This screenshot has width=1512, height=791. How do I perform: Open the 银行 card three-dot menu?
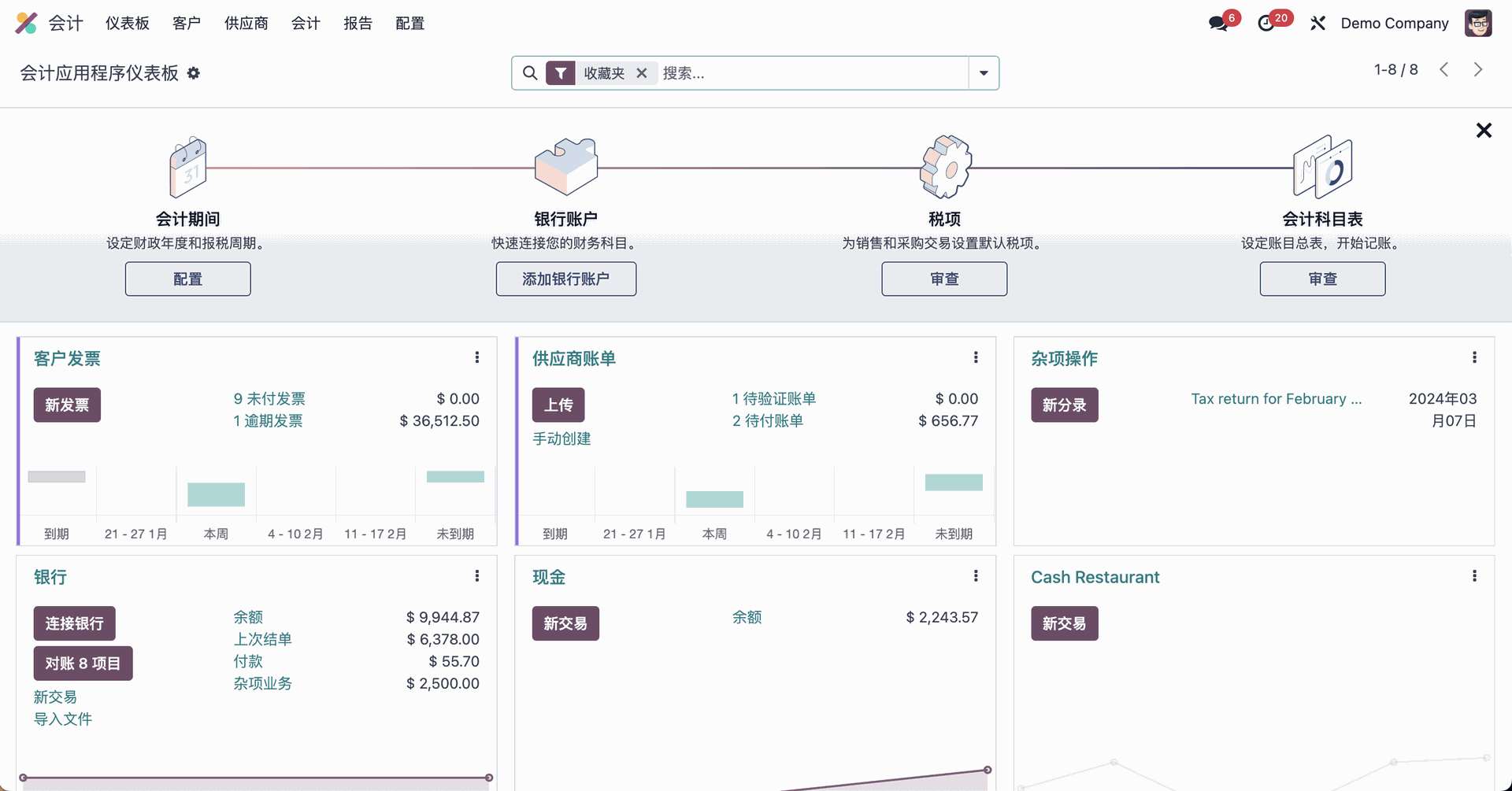[477, 576]
